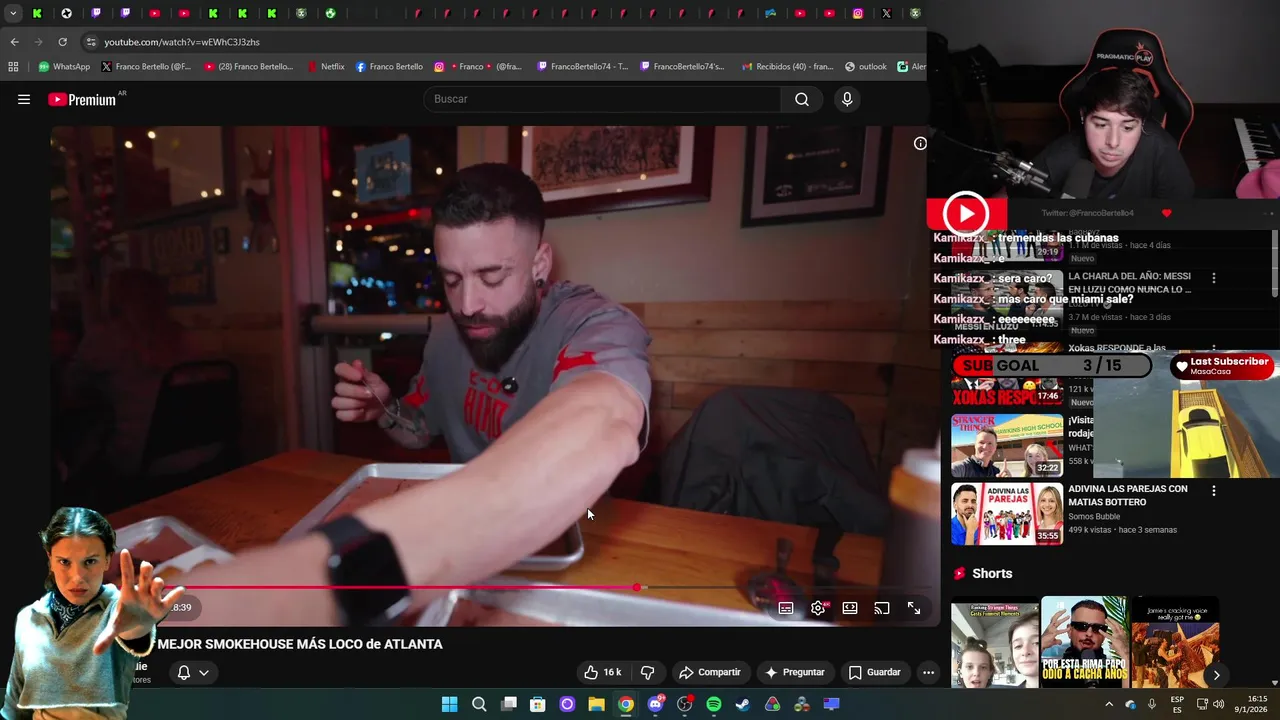Open options menu for LA CHARLA DEL AÑO video

[1214, 278]
